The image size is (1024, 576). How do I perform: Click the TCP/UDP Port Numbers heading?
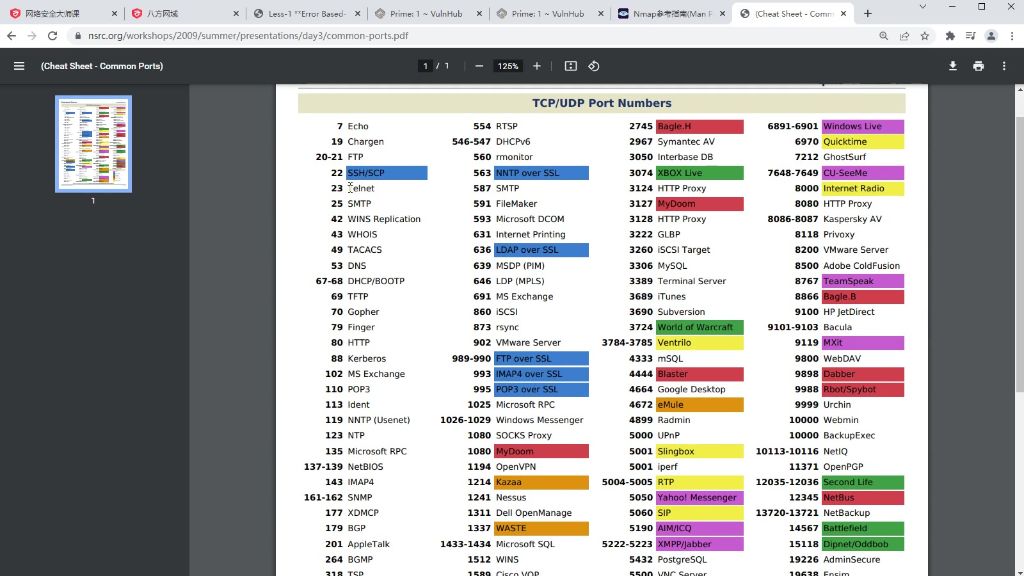tap(601, 103)
